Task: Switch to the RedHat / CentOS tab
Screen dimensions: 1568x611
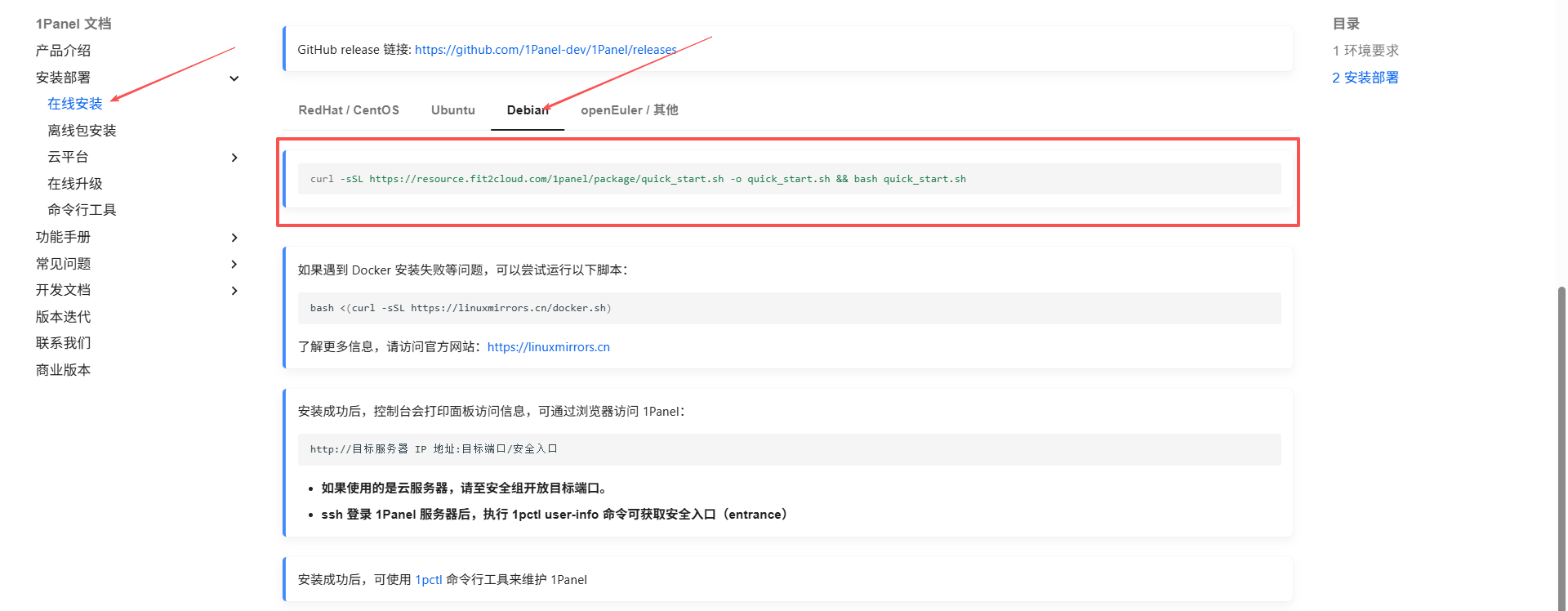Action: pos(349,110)
